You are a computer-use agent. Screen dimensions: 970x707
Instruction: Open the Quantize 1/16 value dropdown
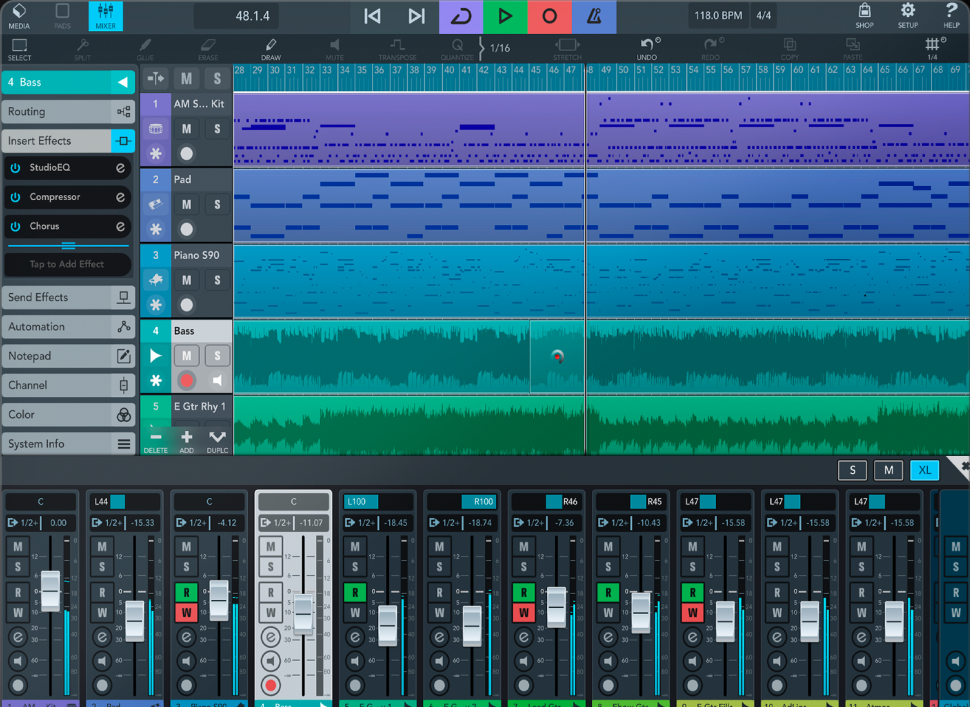[500, 48]
